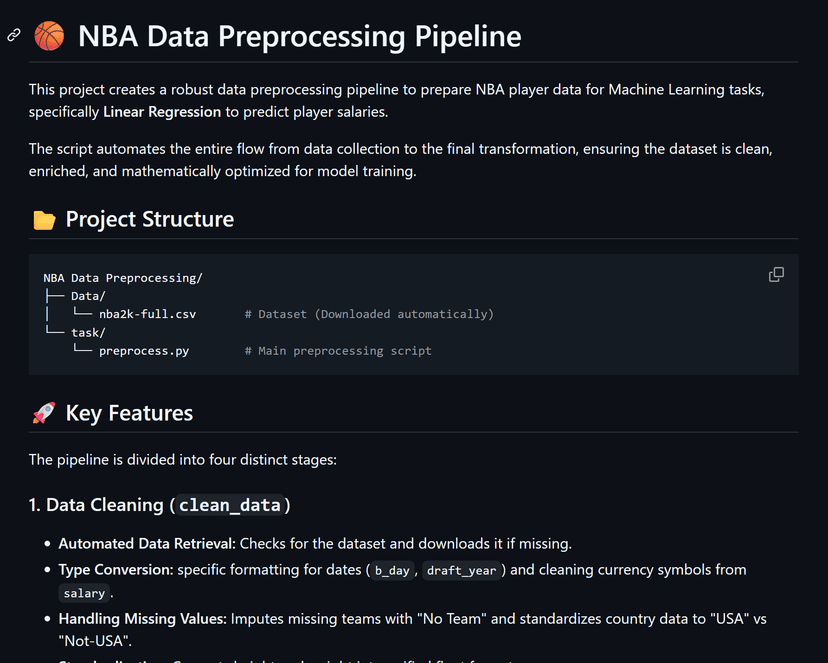Click the salary inline code element
The width and height of the screenshot is (828, 663).
[x=84, y=593]
